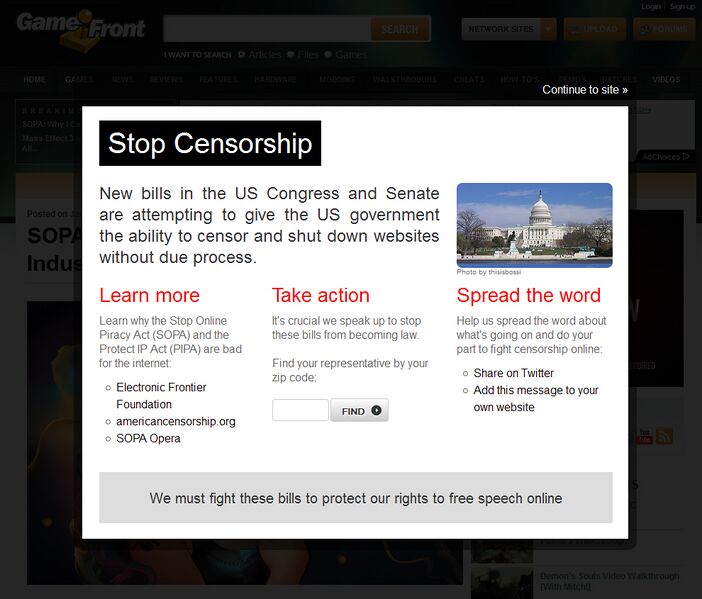This screenshot has height=599, width=702.
Task: Select the Files search radio option
Action: point(290,55)
